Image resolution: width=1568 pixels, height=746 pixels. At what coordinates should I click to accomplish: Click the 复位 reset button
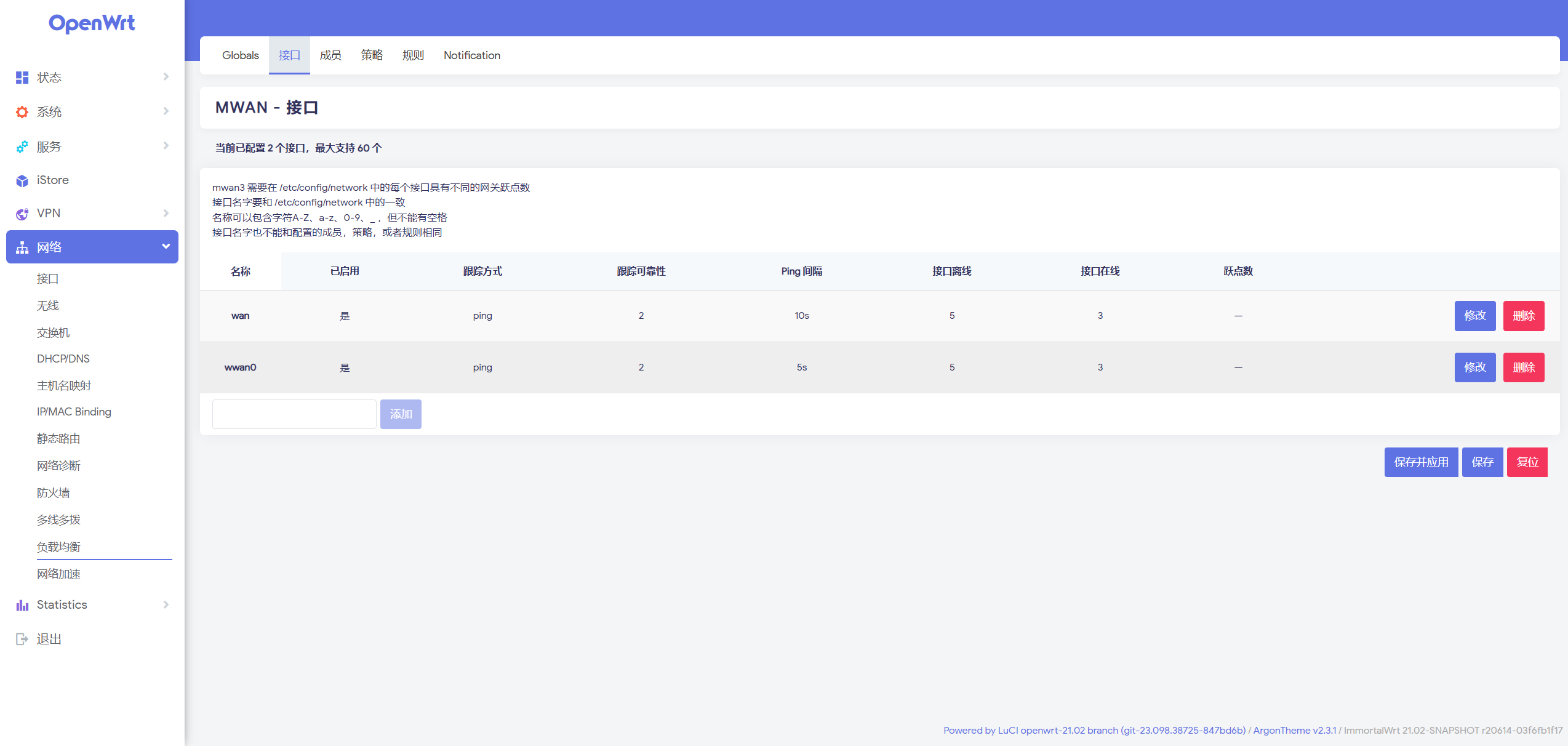[1527, 462]
